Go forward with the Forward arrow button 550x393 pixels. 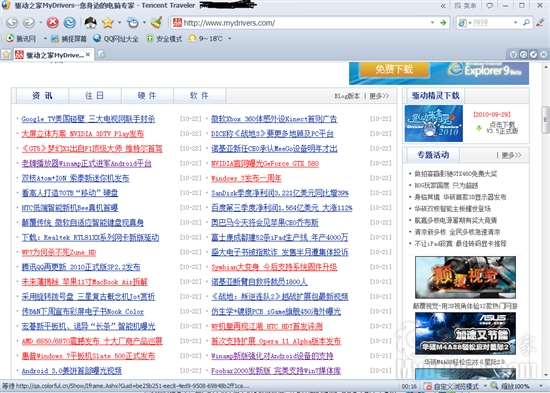(28, 23)
